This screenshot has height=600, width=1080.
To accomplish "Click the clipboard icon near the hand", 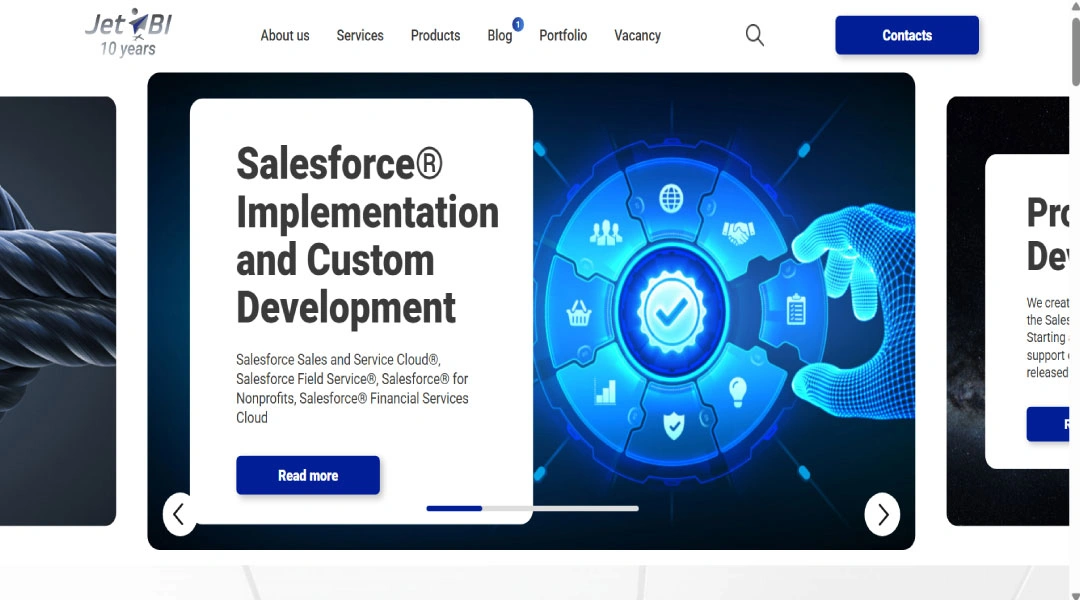I will click(x=796, y=309).
